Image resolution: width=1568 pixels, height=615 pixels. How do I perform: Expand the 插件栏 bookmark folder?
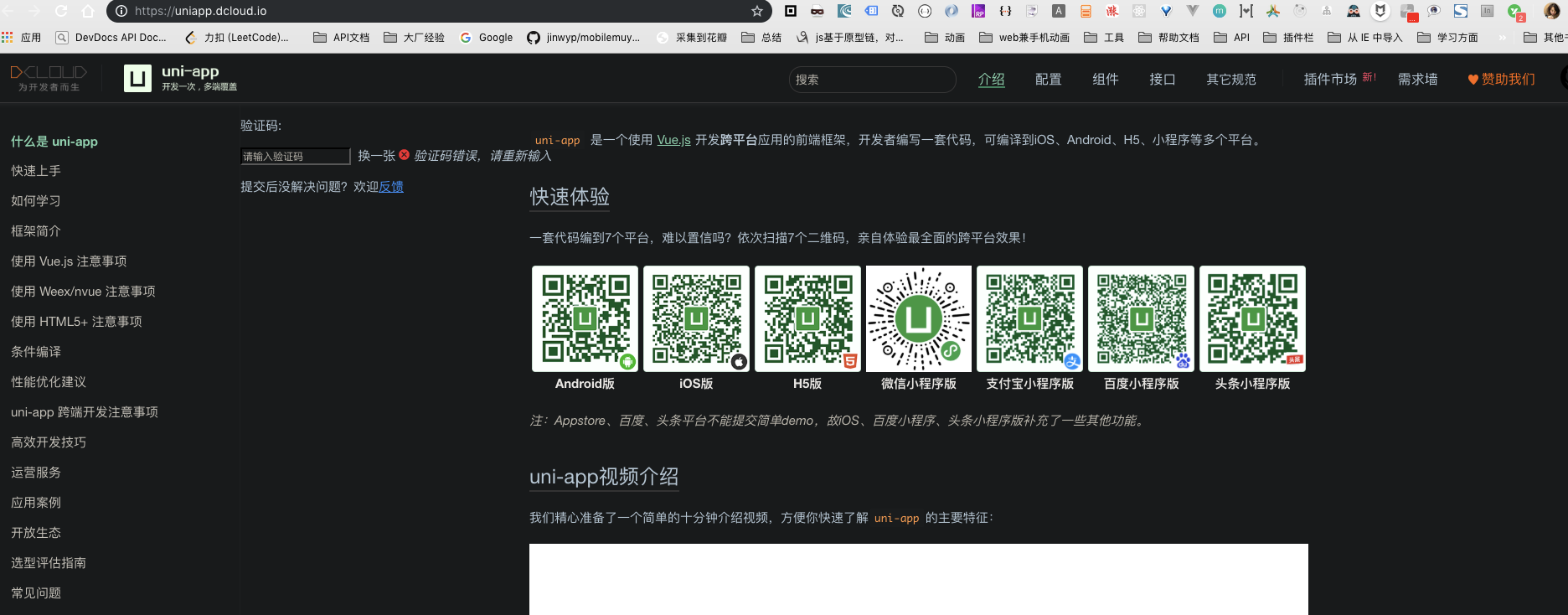click(1288, 38)
